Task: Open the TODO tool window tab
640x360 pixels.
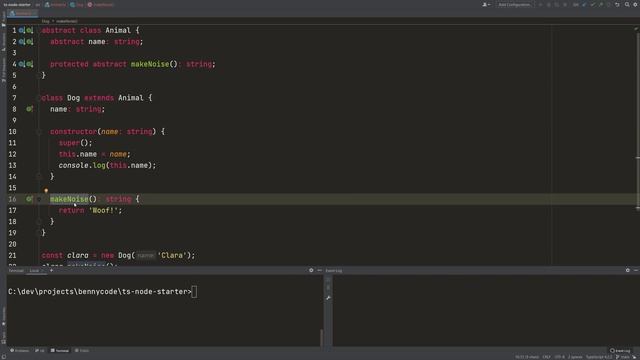Action: tap(82, 350)
